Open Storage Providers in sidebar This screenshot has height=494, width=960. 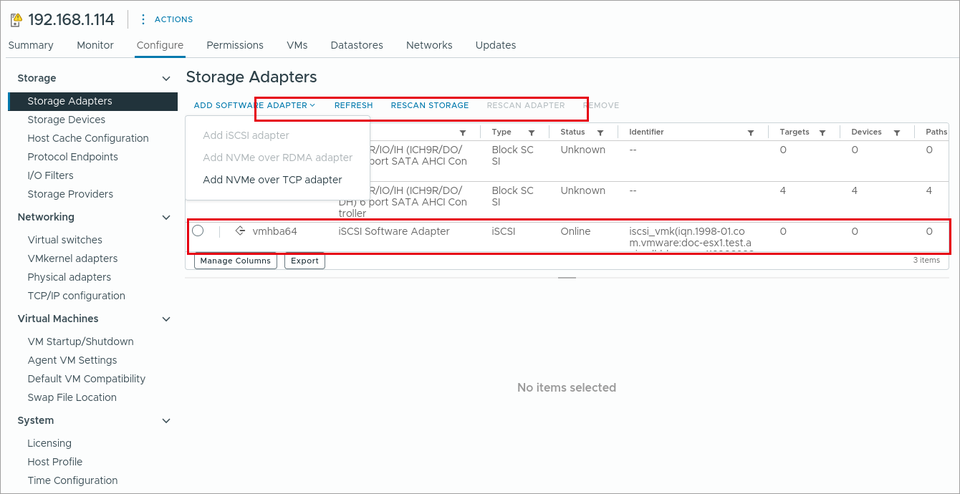pos(70,194)
